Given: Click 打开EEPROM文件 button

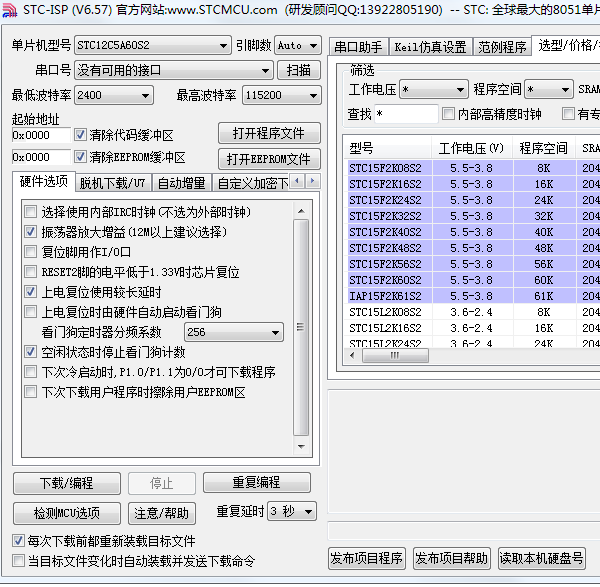Looking at the screenshot, I should point(269,159).
